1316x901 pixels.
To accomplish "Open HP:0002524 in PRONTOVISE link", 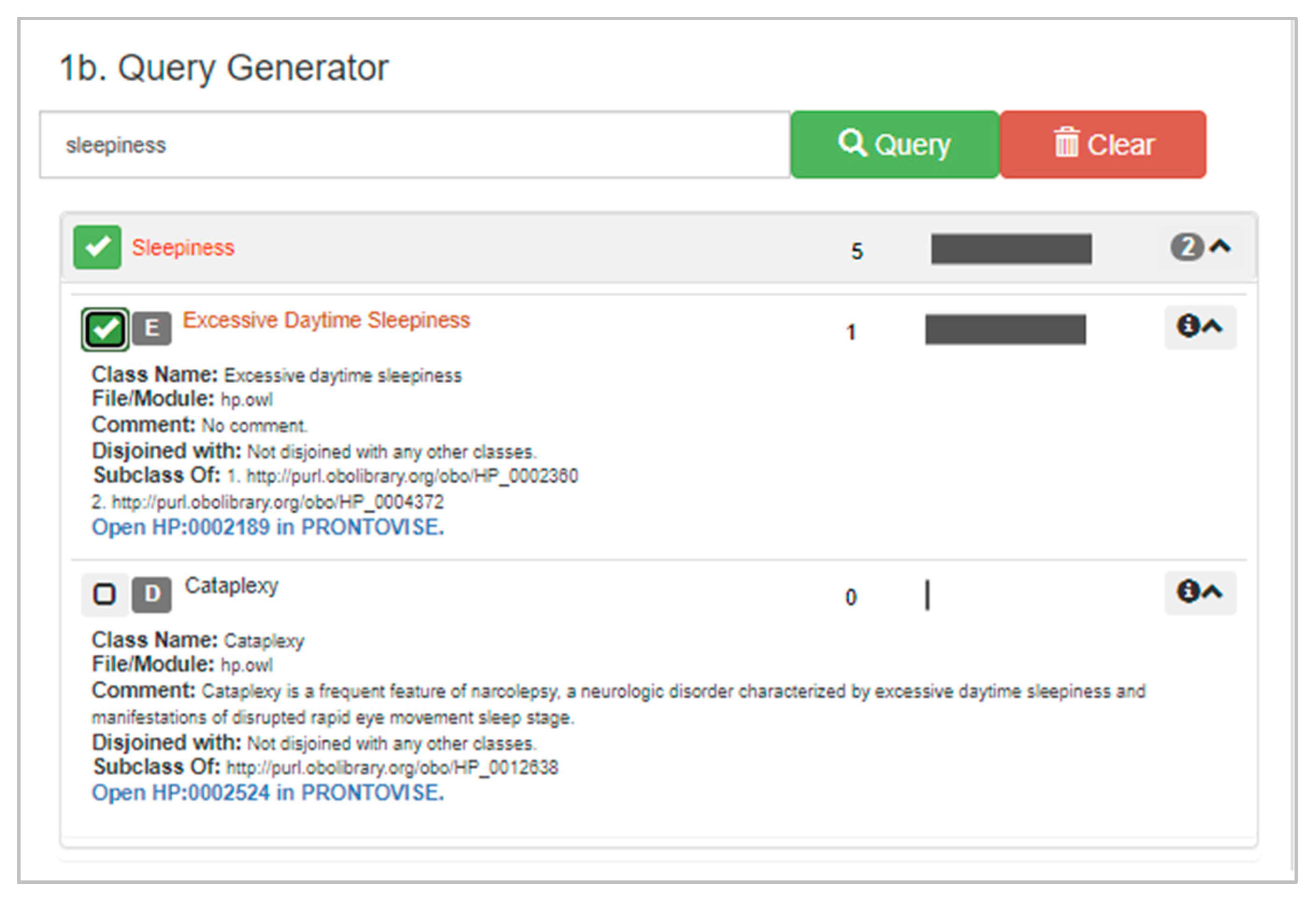I will click(x=268, y=793).
